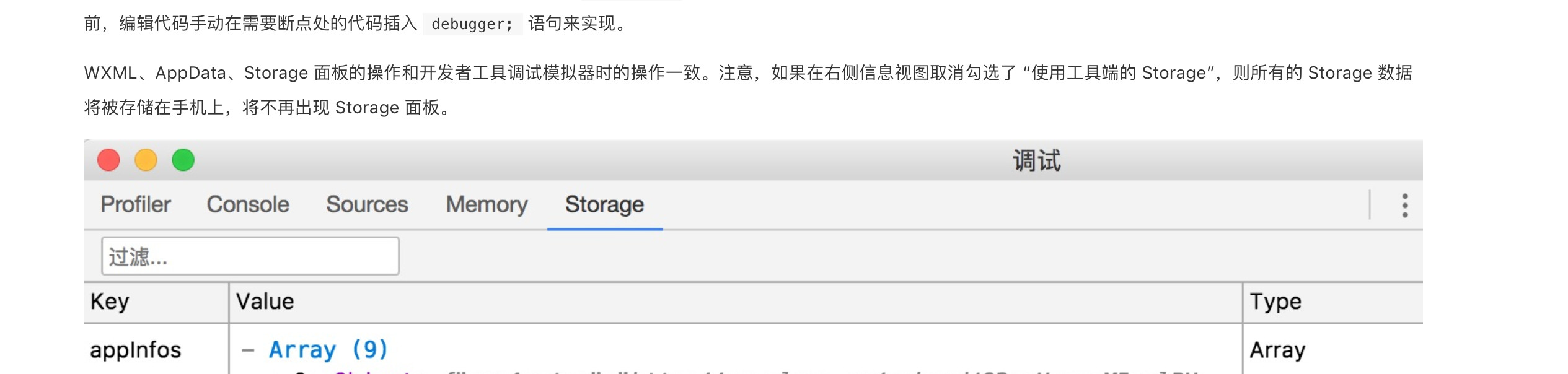
Task: Click the yellow minimize window button
Action: point(146,160)
